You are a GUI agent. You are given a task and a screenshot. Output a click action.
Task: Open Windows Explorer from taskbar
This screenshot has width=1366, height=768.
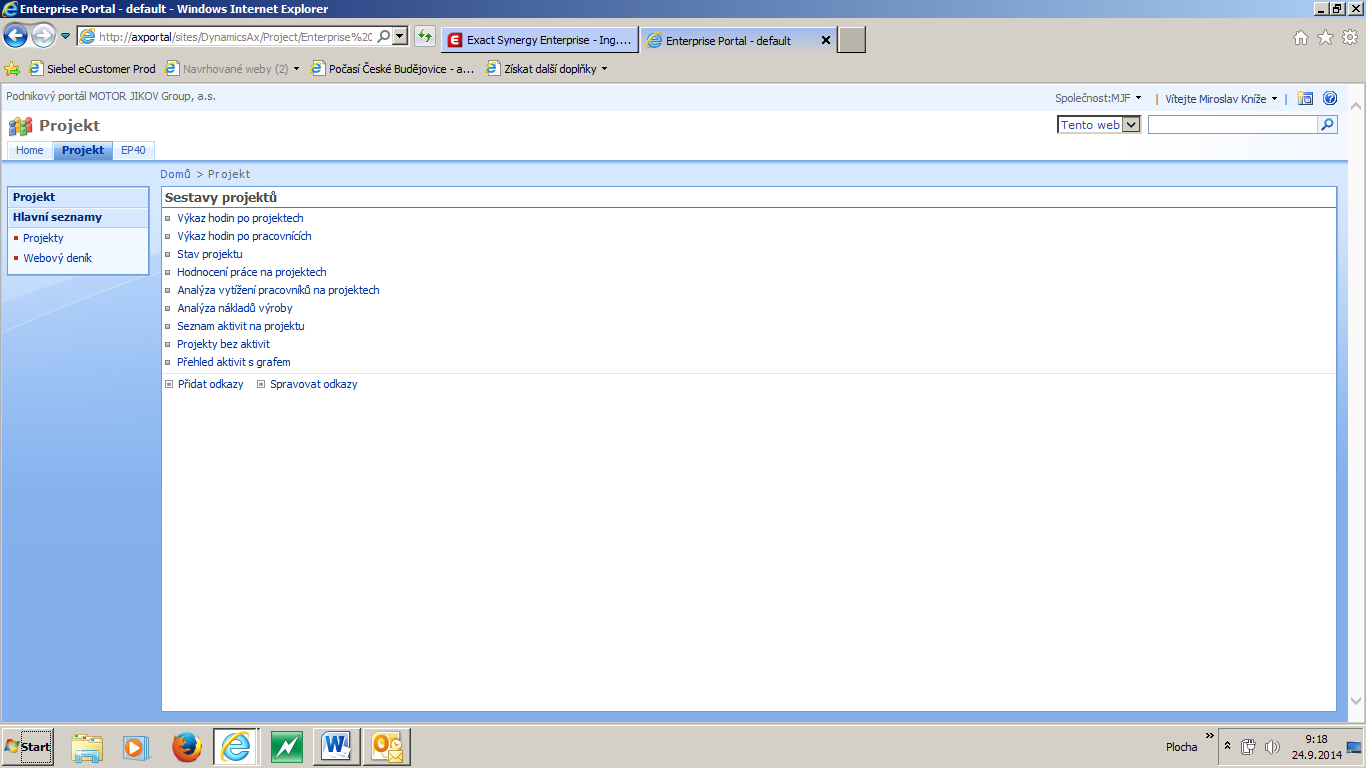pyautogui.click(x=87, y=747)
